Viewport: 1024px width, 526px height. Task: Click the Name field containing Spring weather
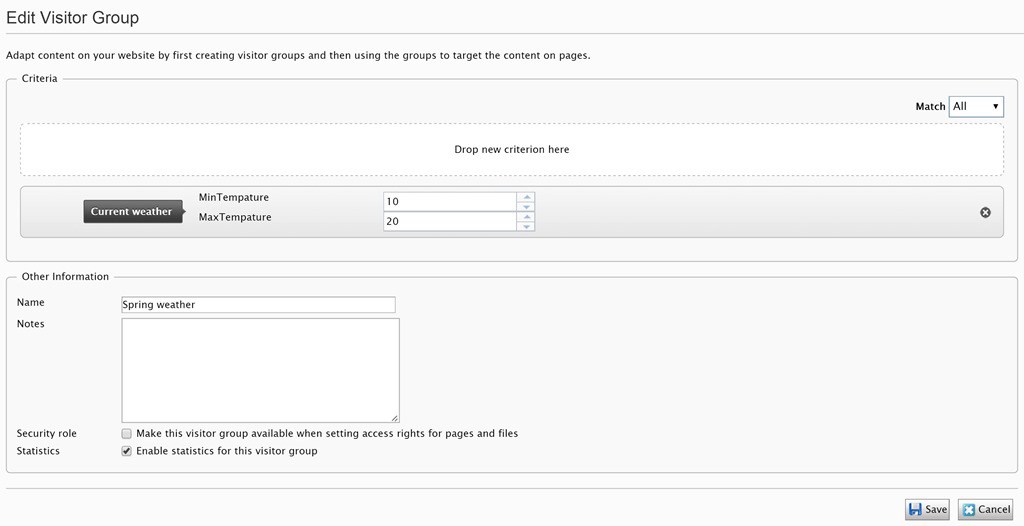pos(258,304)
